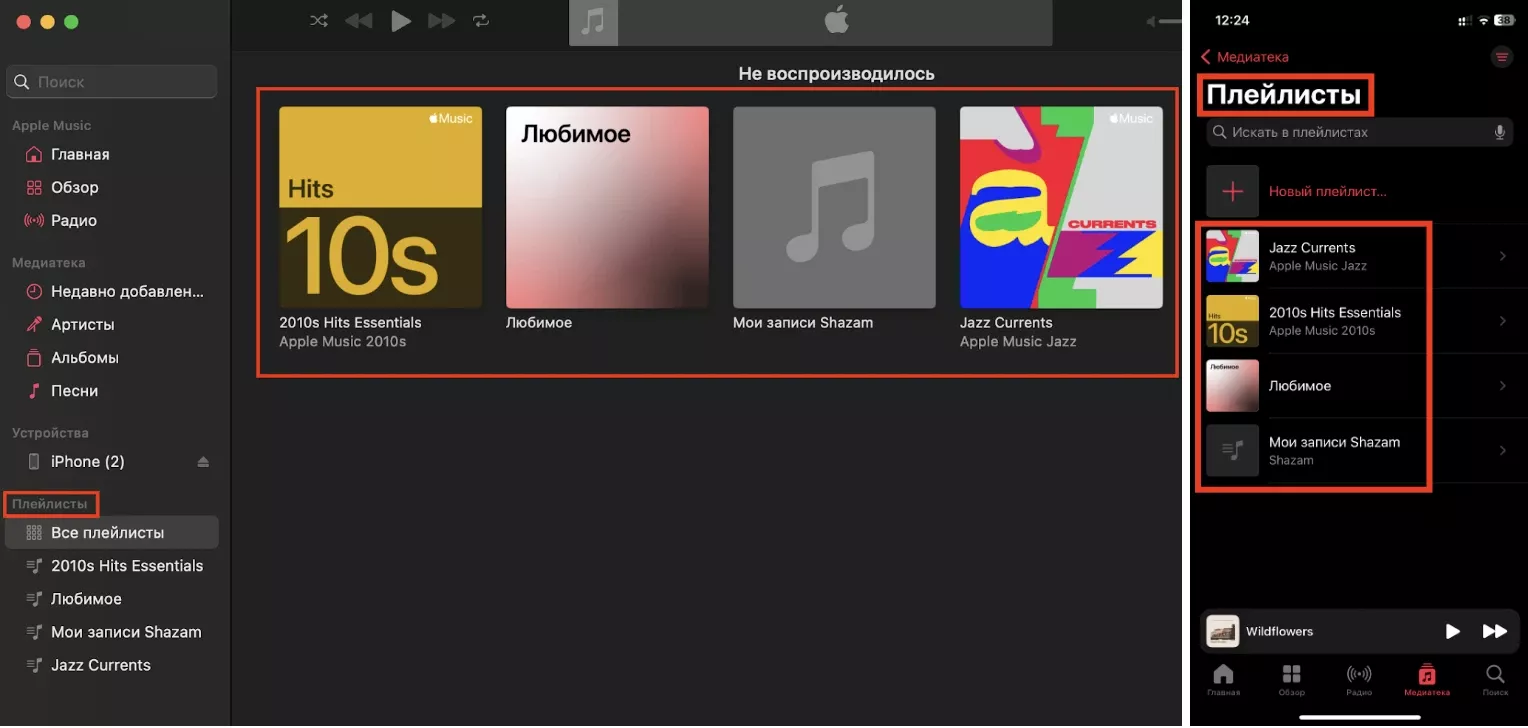This screenshot has width=1528, height=728.
Task: Click Apple Music 2010s subtitle in grid
Action: [342, 341]
